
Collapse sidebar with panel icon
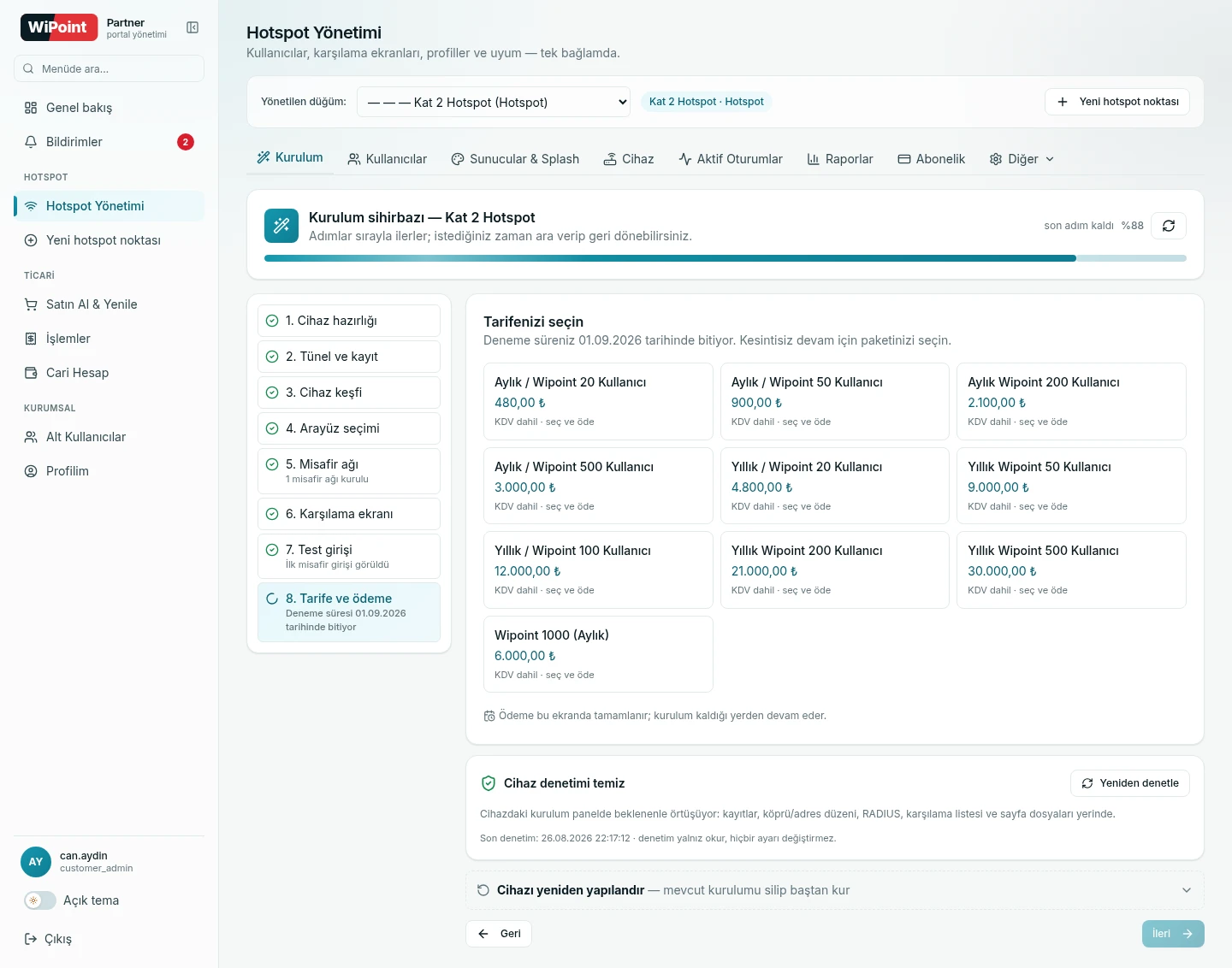[x=192, y=28]
